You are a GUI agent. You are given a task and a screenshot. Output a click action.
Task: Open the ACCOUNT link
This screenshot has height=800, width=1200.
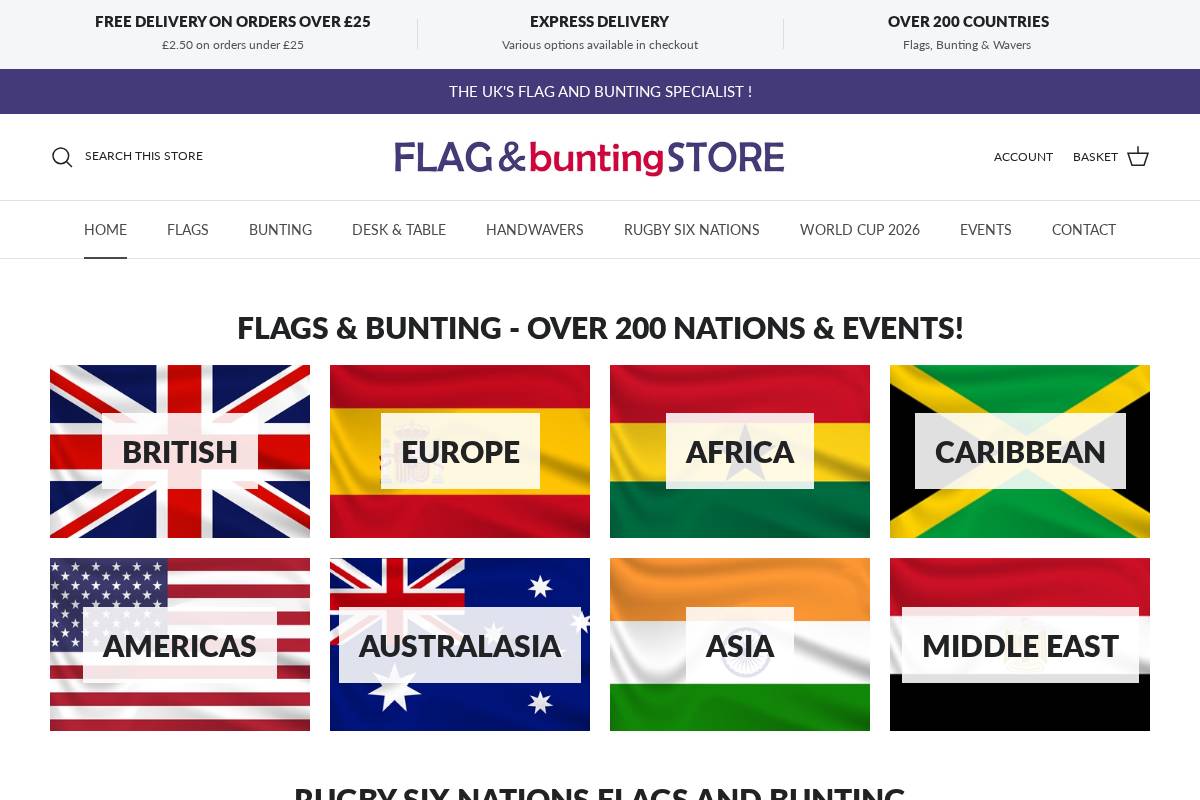(1023, 157)
